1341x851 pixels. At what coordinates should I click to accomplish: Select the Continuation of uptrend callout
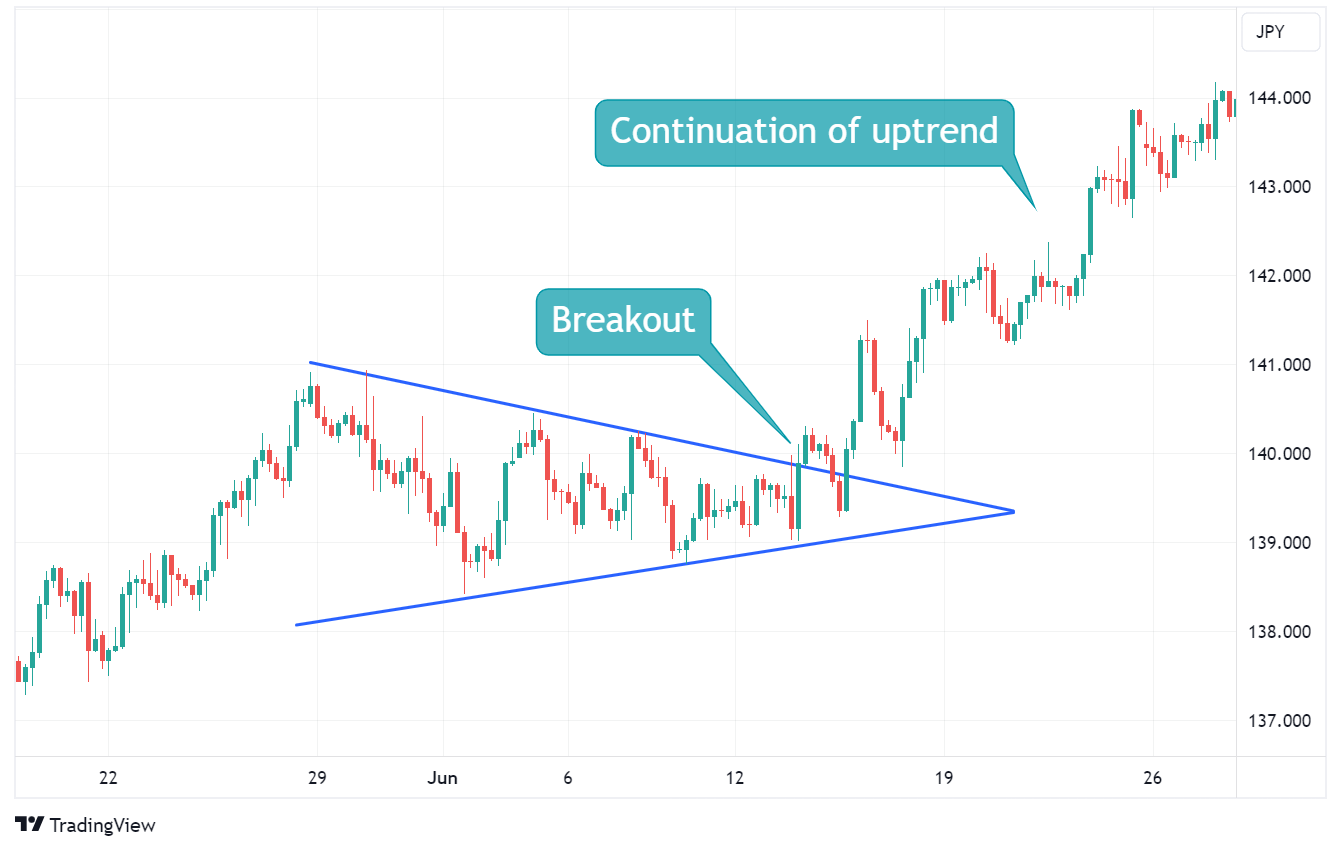pyautogui.click(x=804, y=131)
